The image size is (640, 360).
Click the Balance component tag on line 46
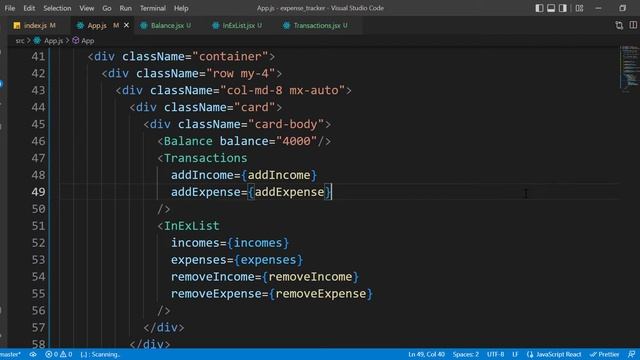(x=188, y=141)
